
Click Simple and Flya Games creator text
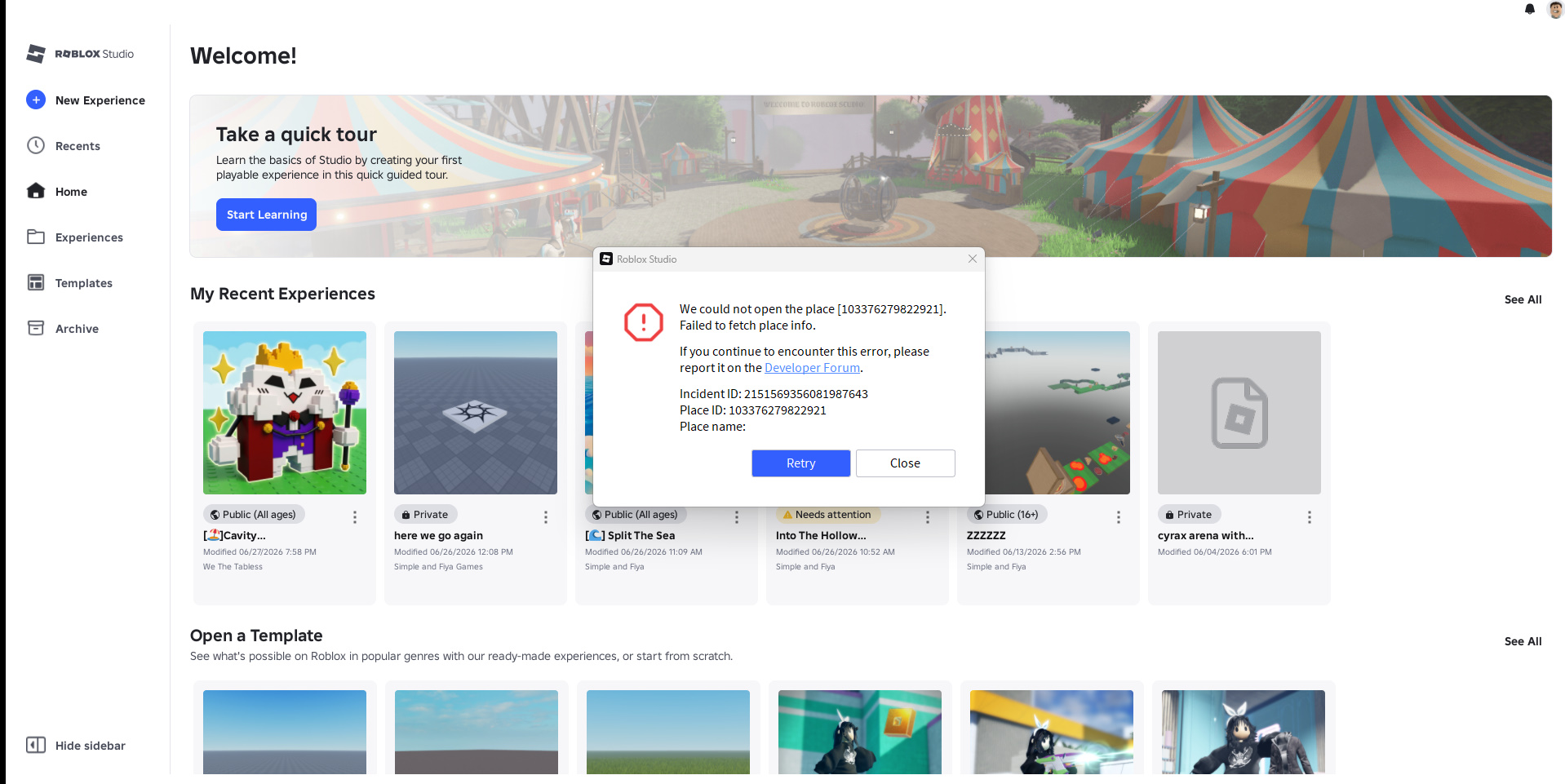[438, 567]
